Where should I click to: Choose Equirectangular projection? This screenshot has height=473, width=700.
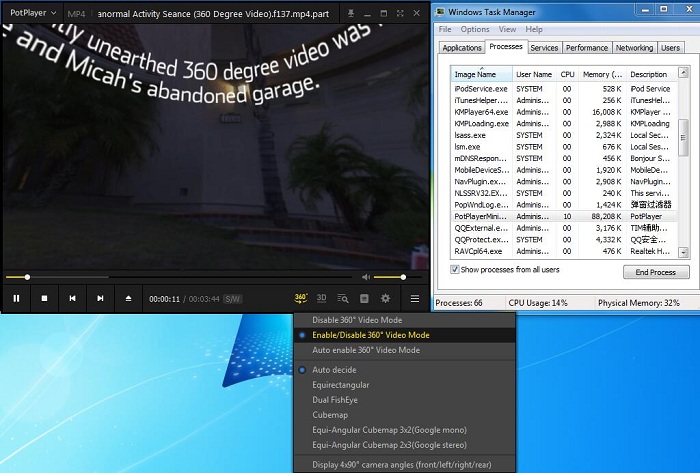coord(404,385)
